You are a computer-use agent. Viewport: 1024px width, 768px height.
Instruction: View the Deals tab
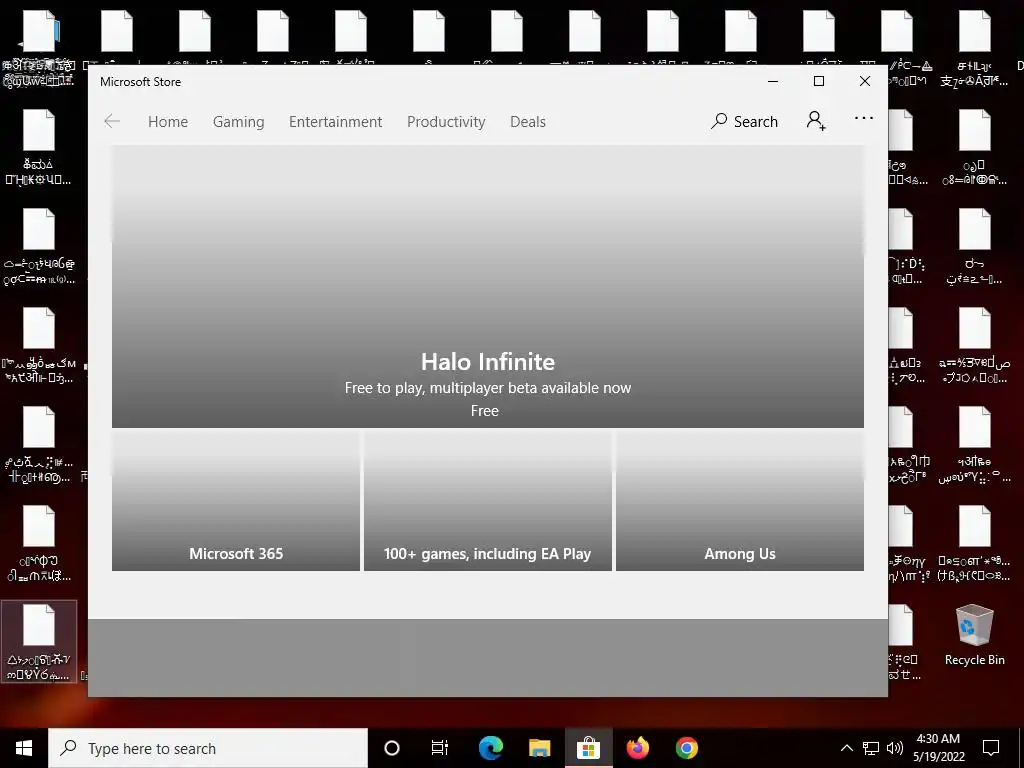pyautogui.click(x=528, y=122)
